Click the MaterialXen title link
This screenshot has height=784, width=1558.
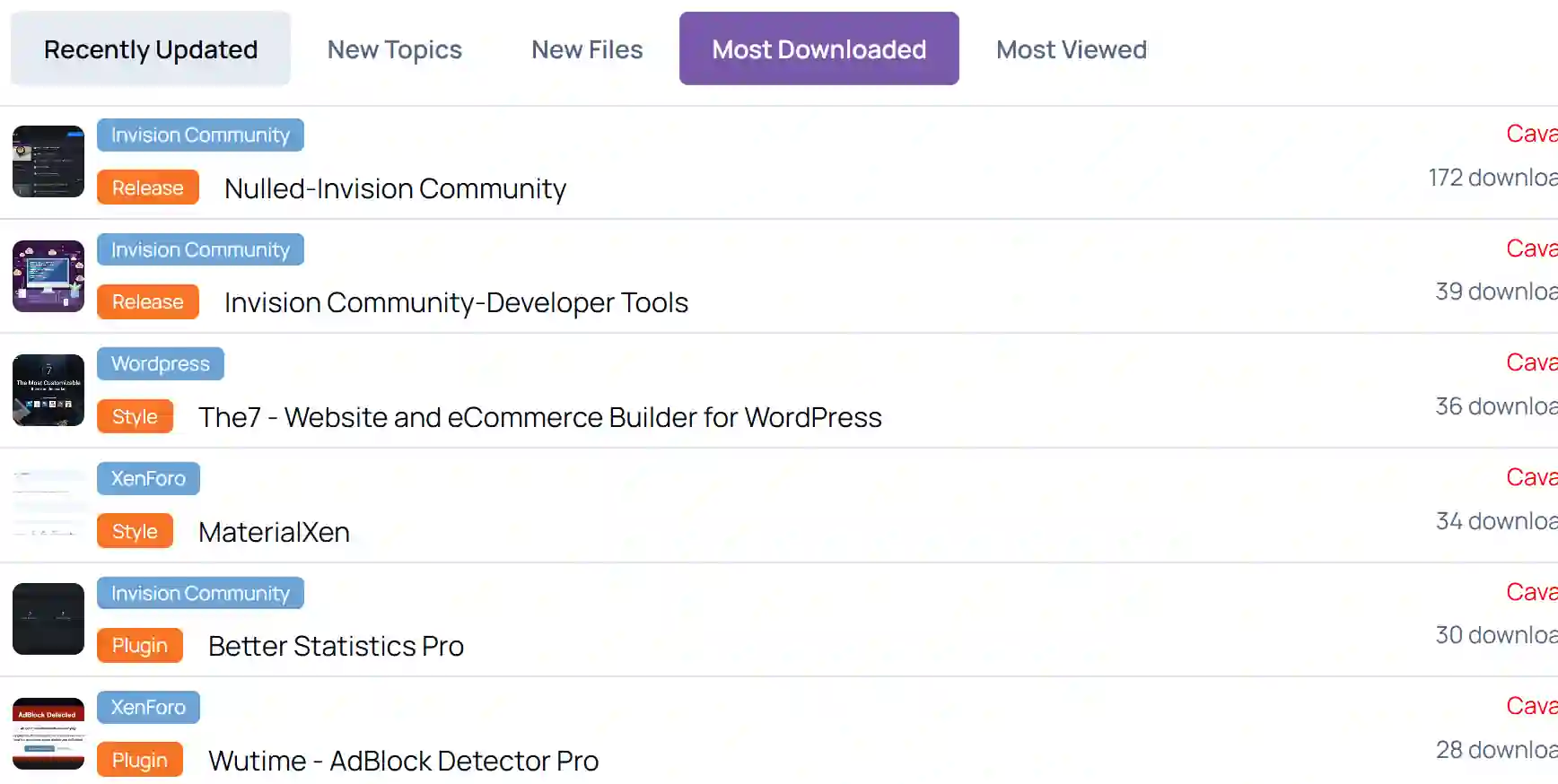tap(274, 533)
